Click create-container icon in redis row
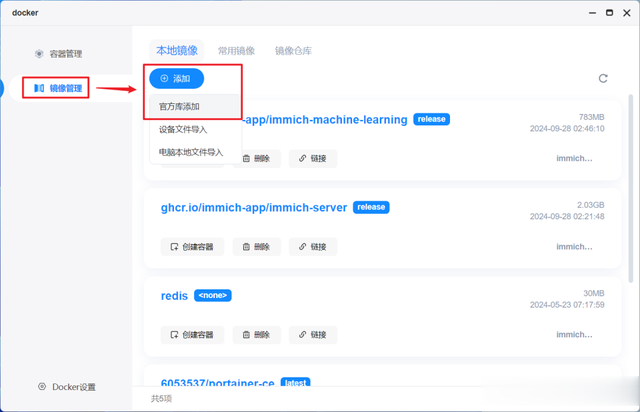This screenshot has width=640, height=412. tap(174, 335)
